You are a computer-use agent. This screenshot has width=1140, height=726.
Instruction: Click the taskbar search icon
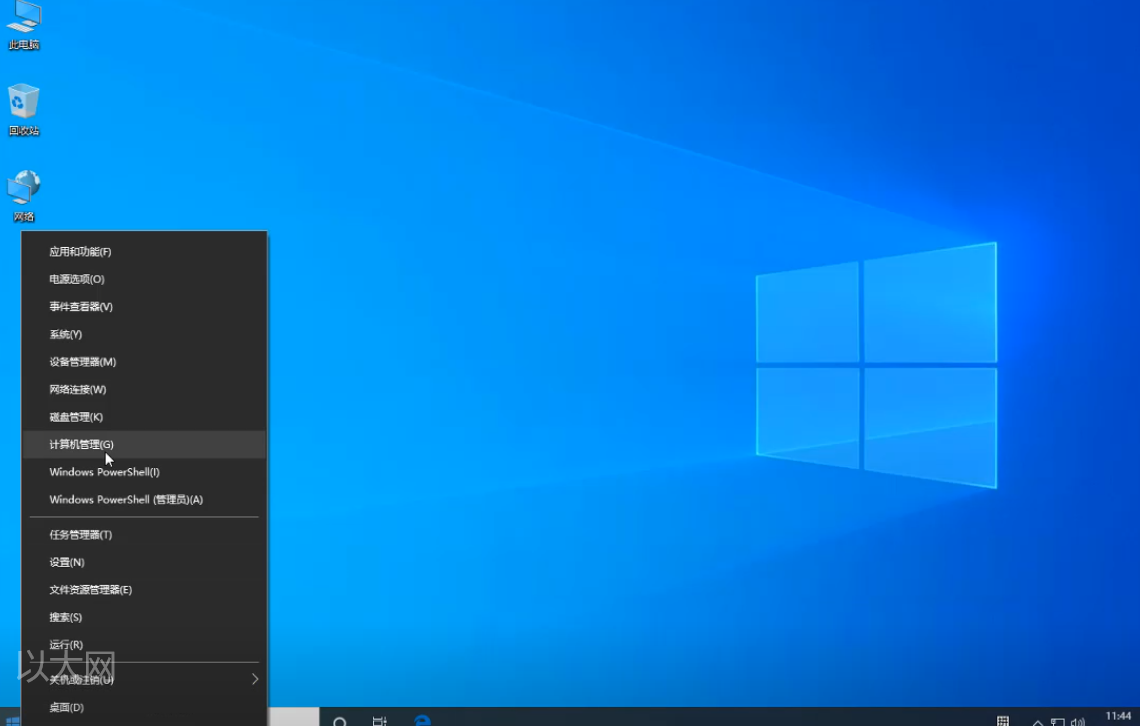point(340,720)
